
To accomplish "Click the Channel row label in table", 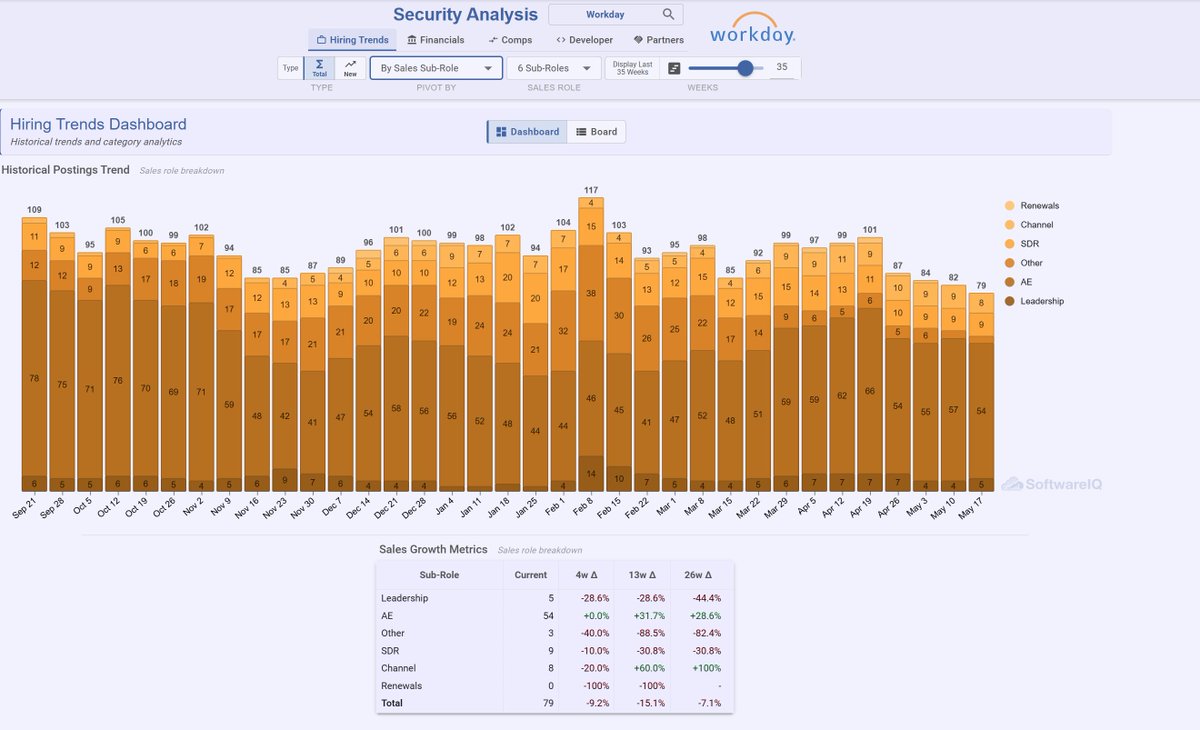I will (x=398, y=668).
